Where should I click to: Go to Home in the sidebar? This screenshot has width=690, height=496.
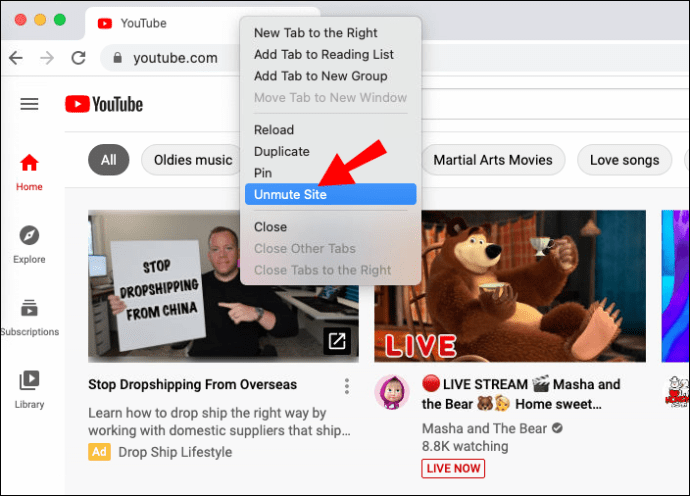(x=29, y=173)
